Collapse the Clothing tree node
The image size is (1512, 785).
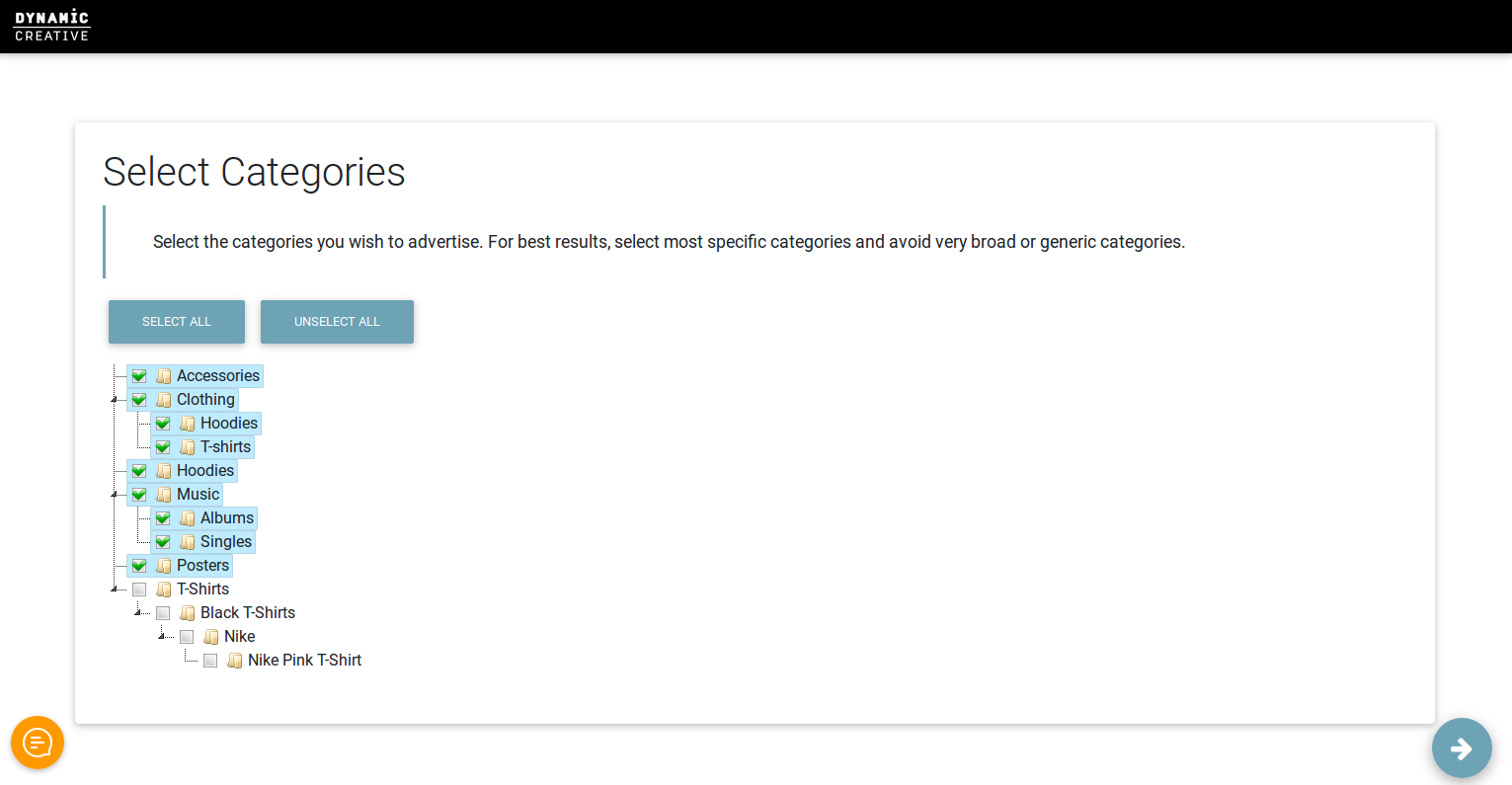pyautogui.click(x=115, y=400)
